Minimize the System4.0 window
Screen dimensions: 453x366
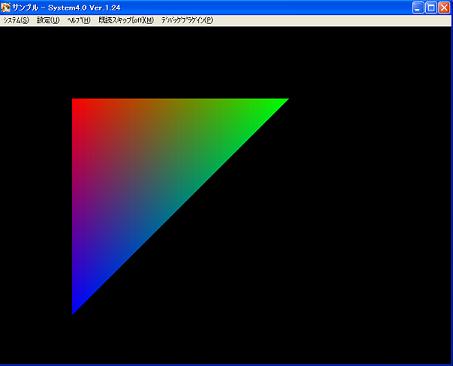(x=418, y=7)
